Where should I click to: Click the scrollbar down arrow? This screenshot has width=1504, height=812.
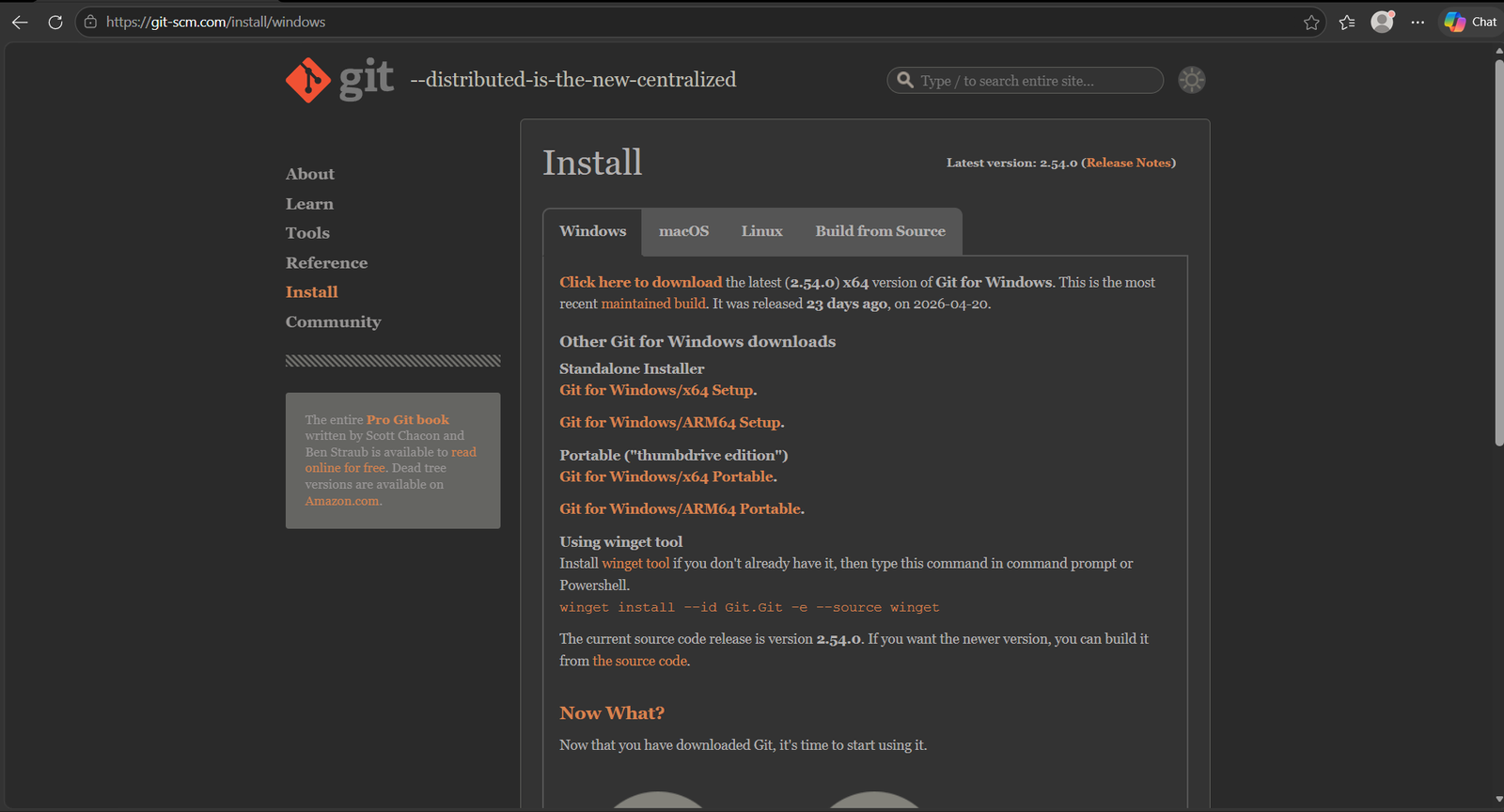pos(1498,800)
